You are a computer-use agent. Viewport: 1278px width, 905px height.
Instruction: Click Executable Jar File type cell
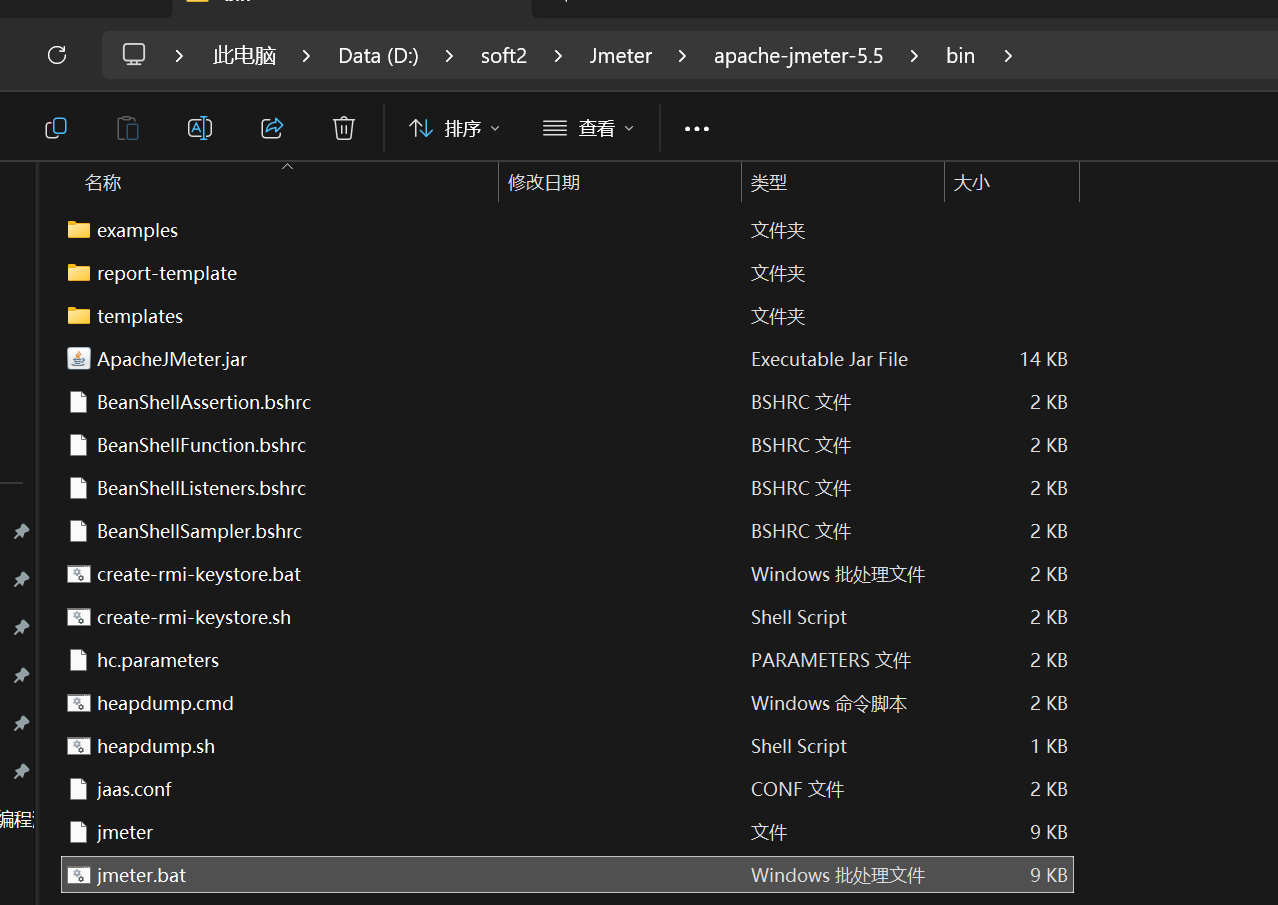click(x=830, y=359)
